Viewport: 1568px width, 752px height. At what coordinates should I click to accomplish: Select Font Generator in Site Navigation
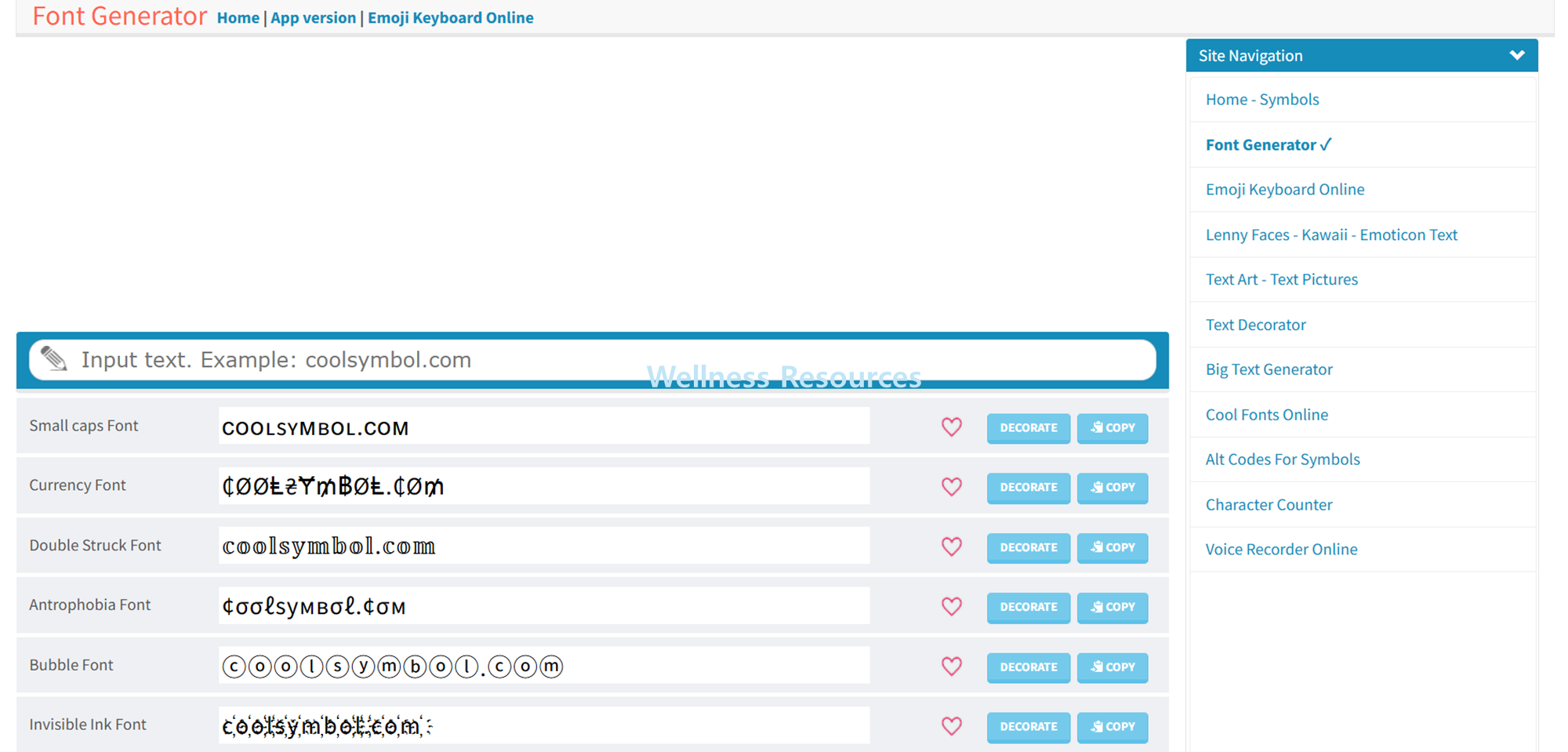click(1269, 145)
